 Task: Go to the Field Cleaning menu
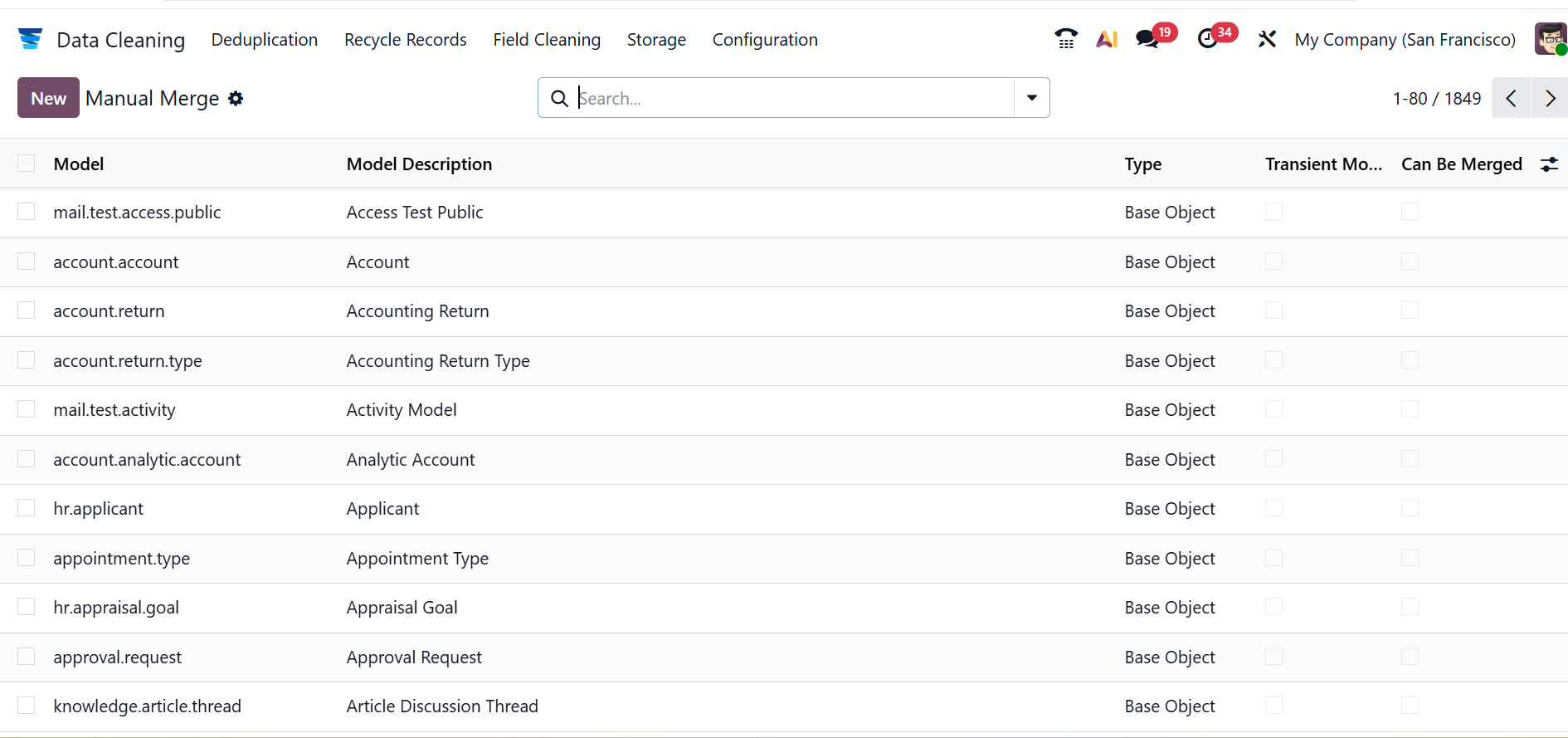pos(546,40)
